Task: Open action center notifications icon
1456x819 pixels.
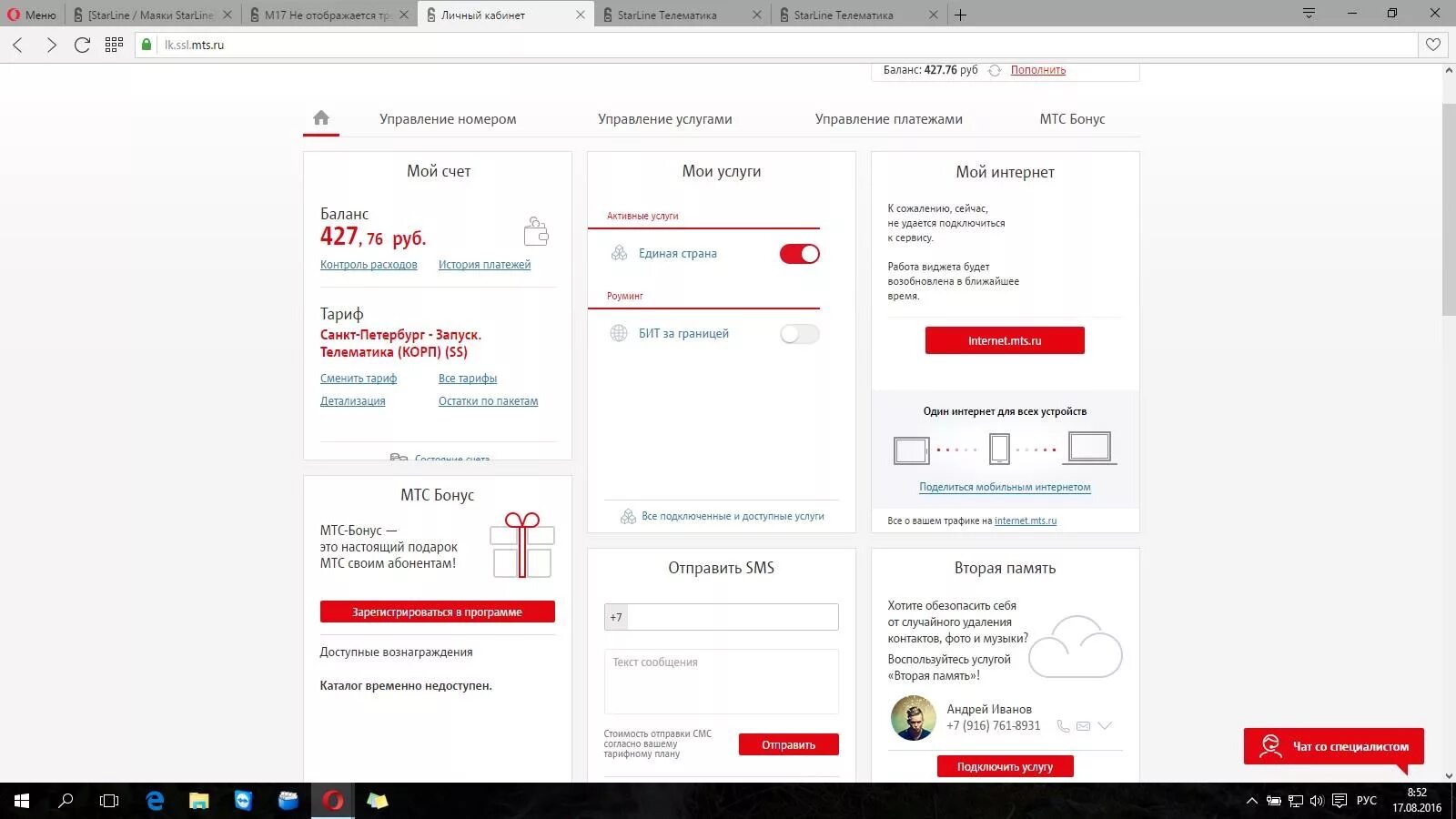Action: click(x=1340, y=801)
